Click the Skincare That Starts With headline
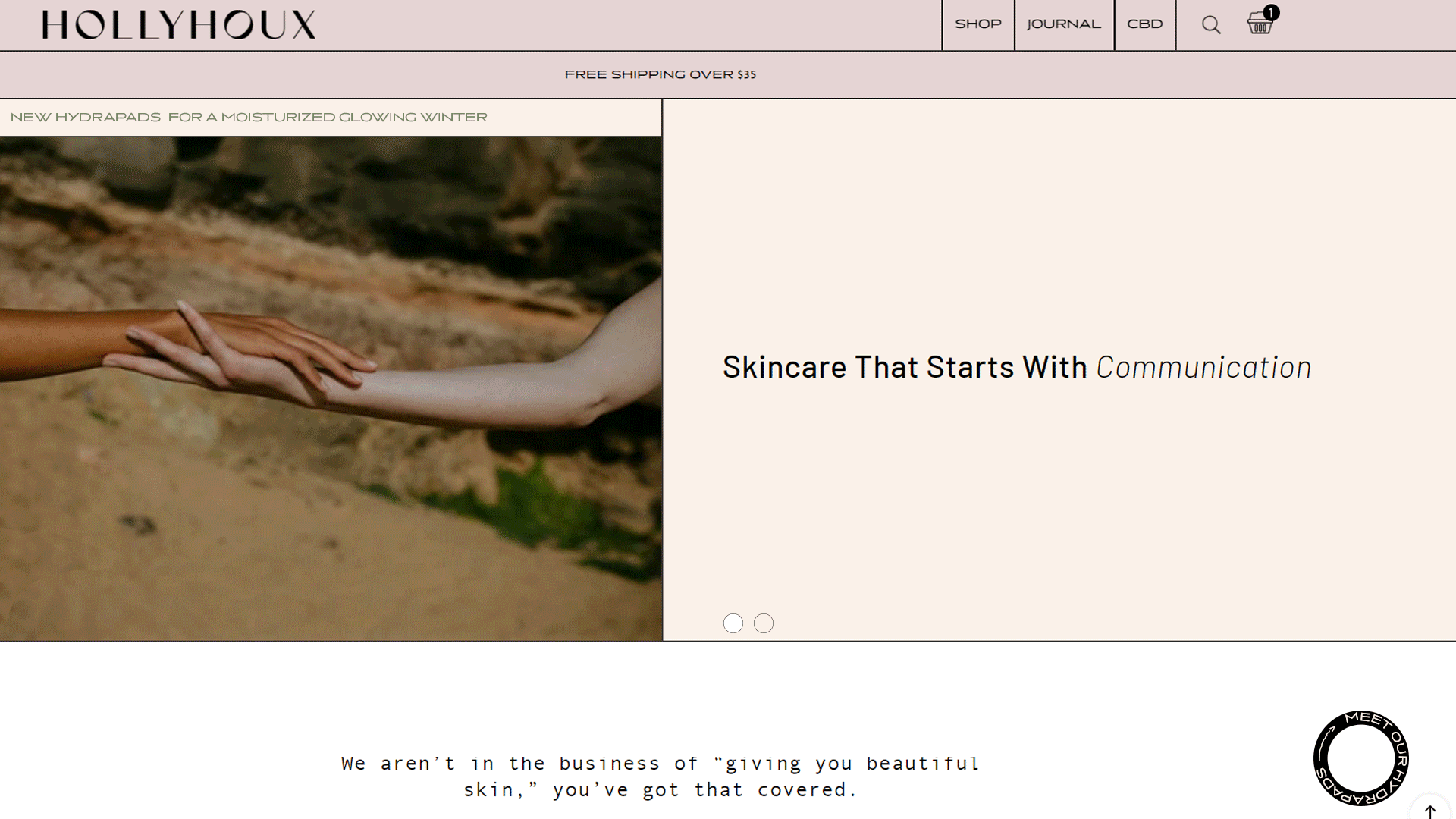Screen dimensions: 1456x819 tap(904, 368)
